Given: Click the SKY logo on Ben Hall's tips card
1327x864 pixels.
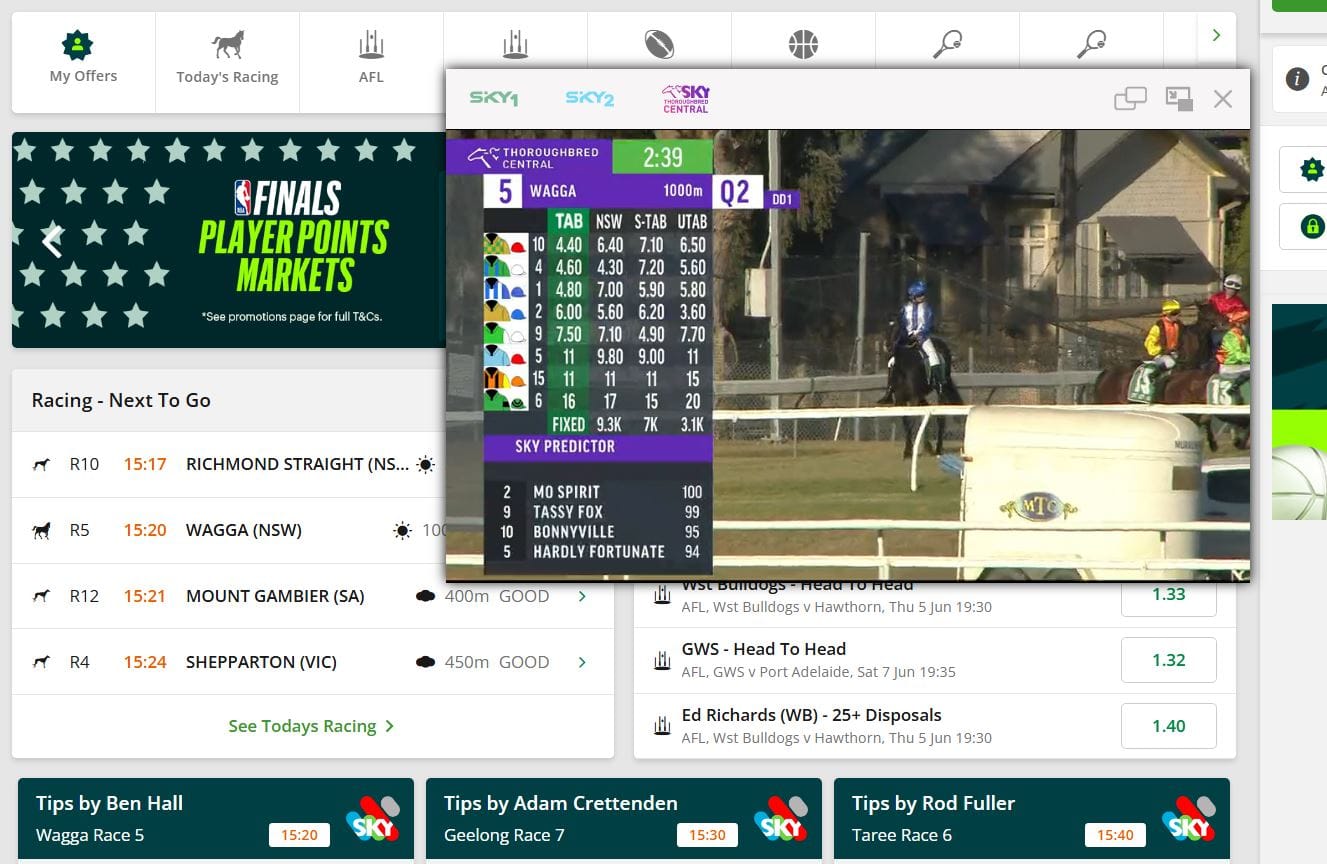Looking at the screenshot, I should tap(370, 817).
